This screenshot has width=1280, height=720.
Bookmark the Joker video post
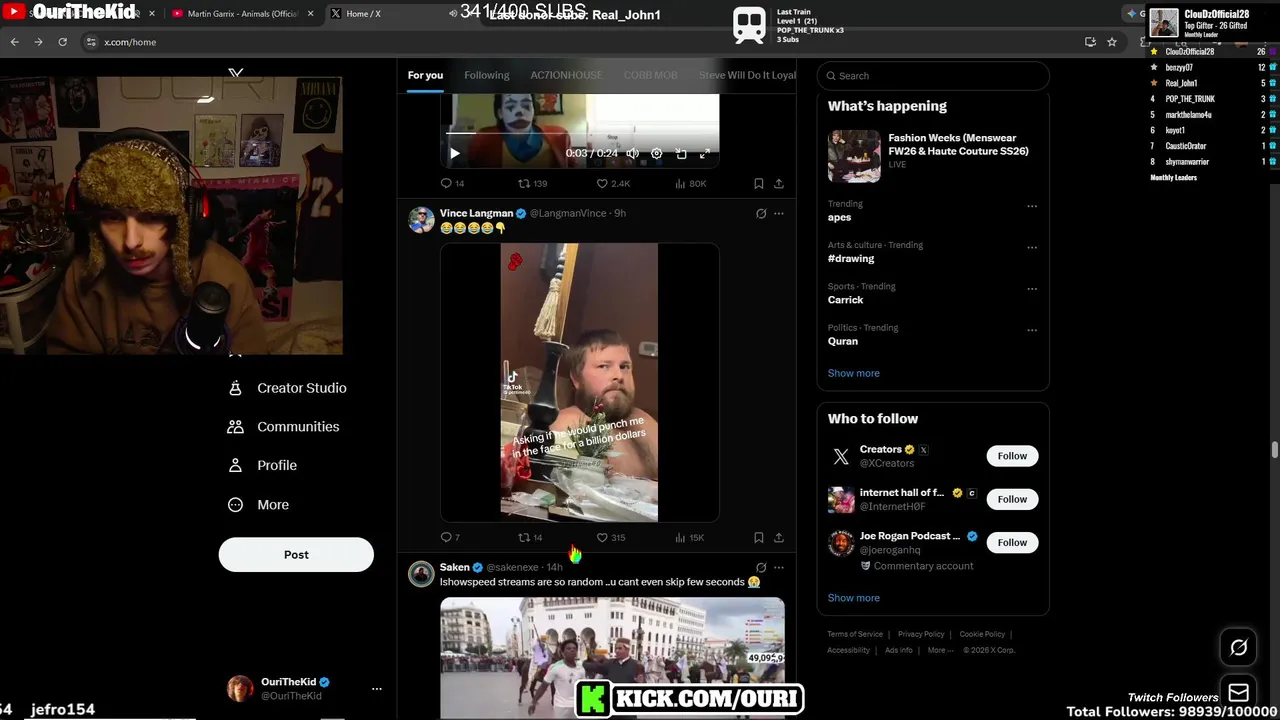click(759, 184)
